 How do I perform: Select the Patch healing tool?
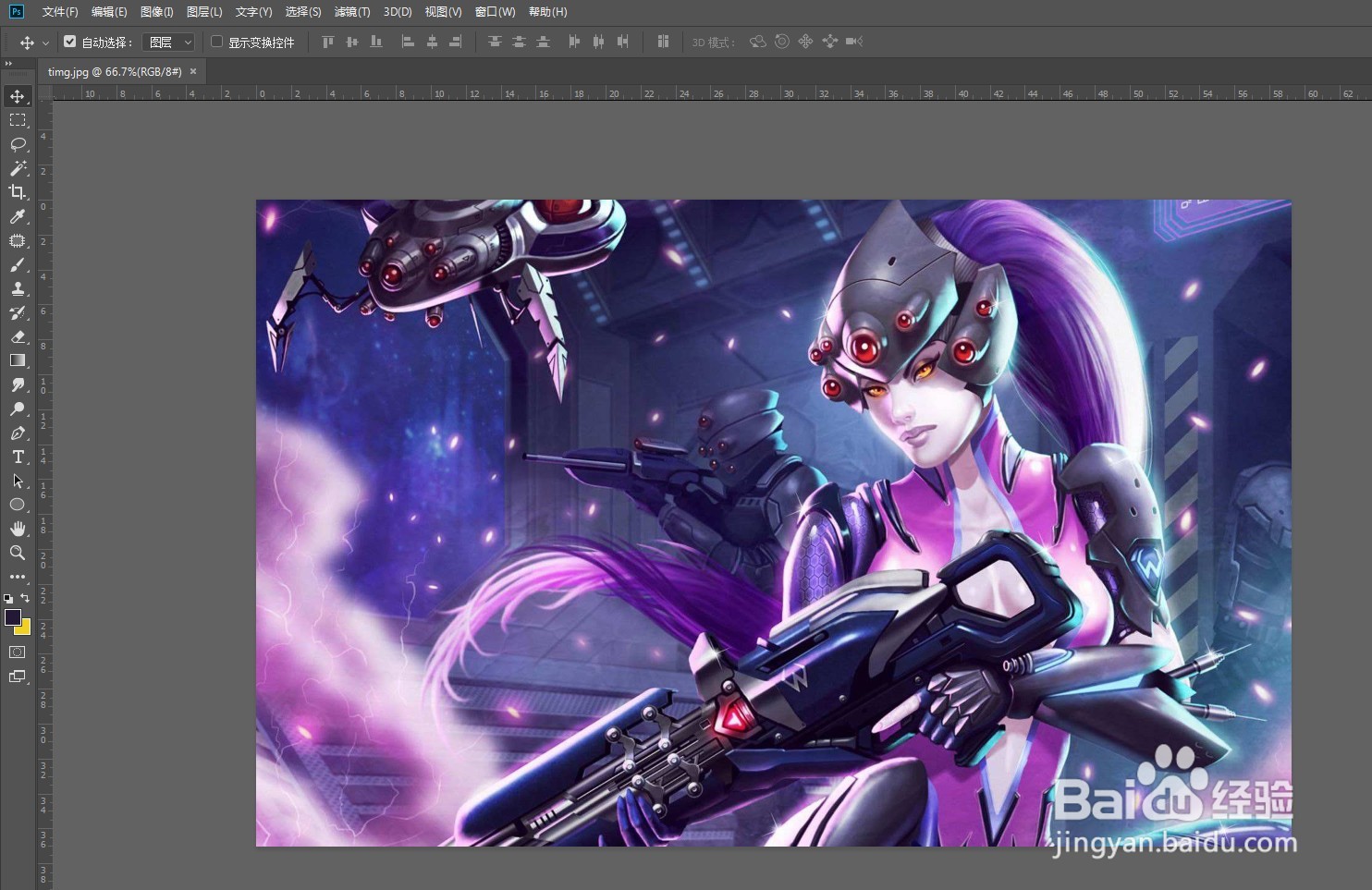(x=18, y=240)
